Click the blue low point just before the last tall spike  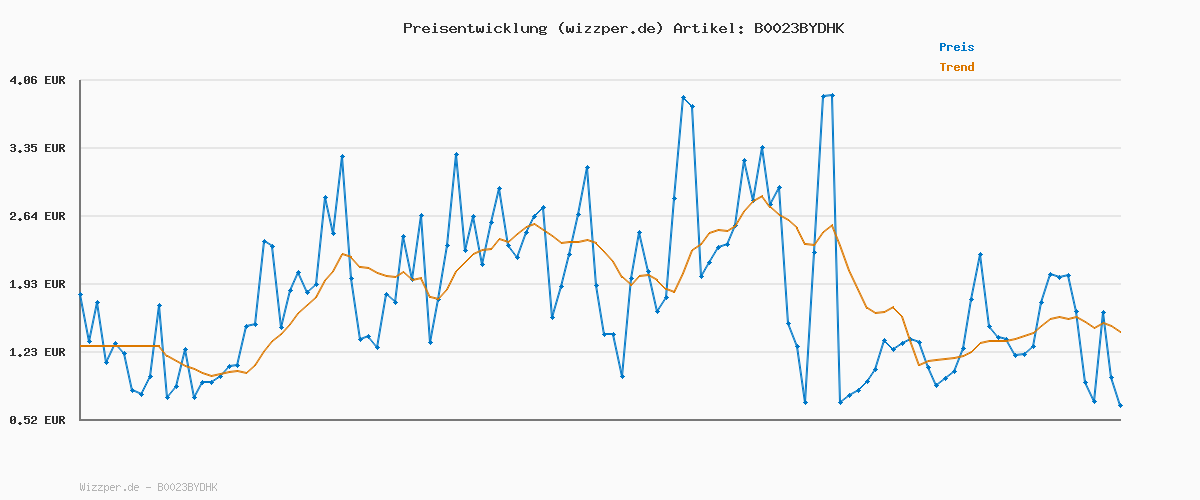pyautogui.click(x=805, y=402)
